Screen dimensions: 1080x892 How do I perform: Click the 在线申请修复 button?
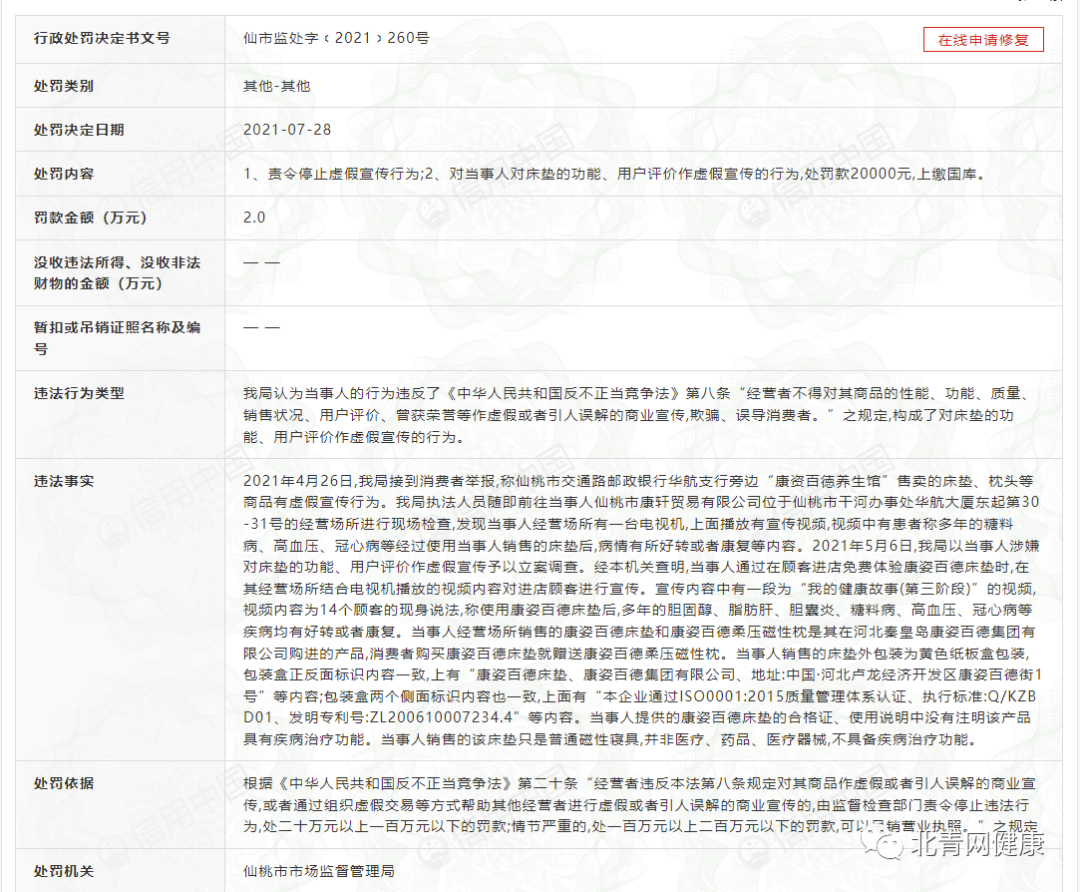tap(983, 40)
